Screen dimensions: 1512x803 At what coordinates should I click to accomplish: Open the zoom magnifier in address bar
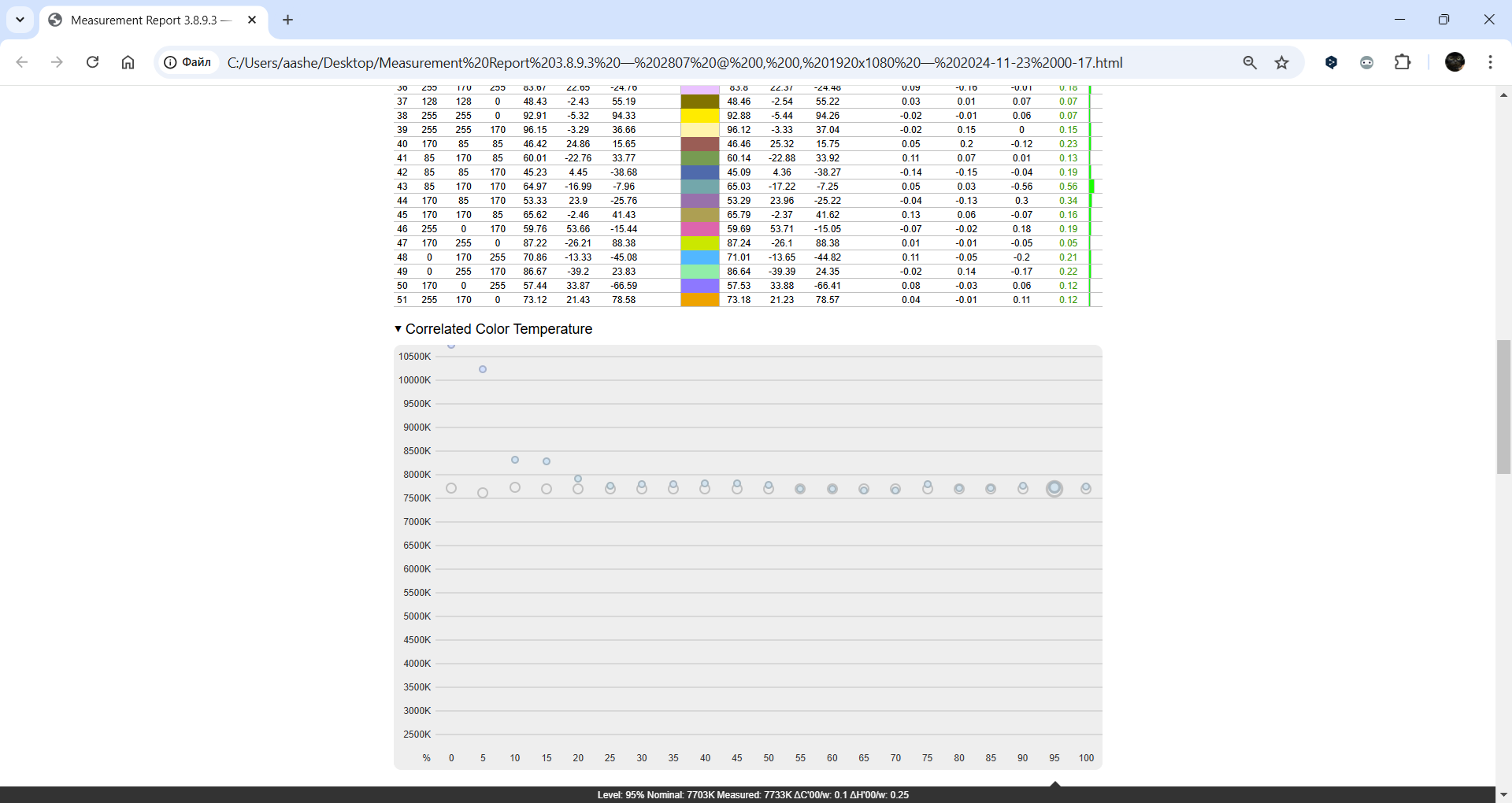click(x=1250, y=62)
